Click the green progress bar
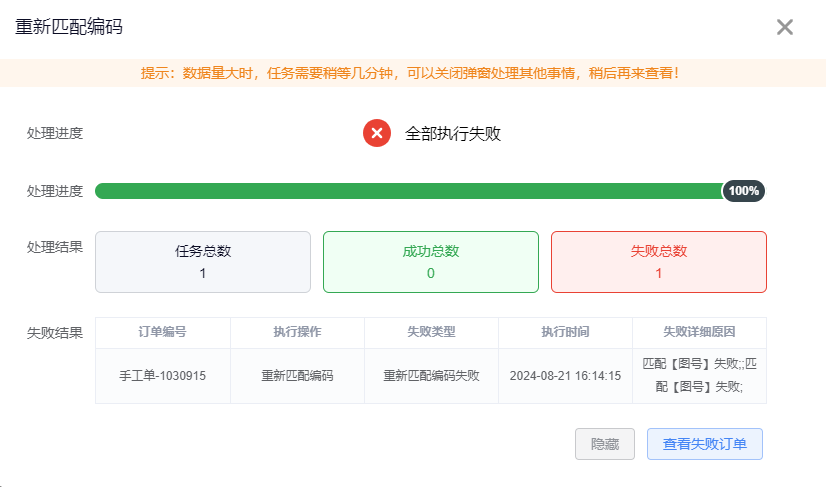 coord(408,191)
